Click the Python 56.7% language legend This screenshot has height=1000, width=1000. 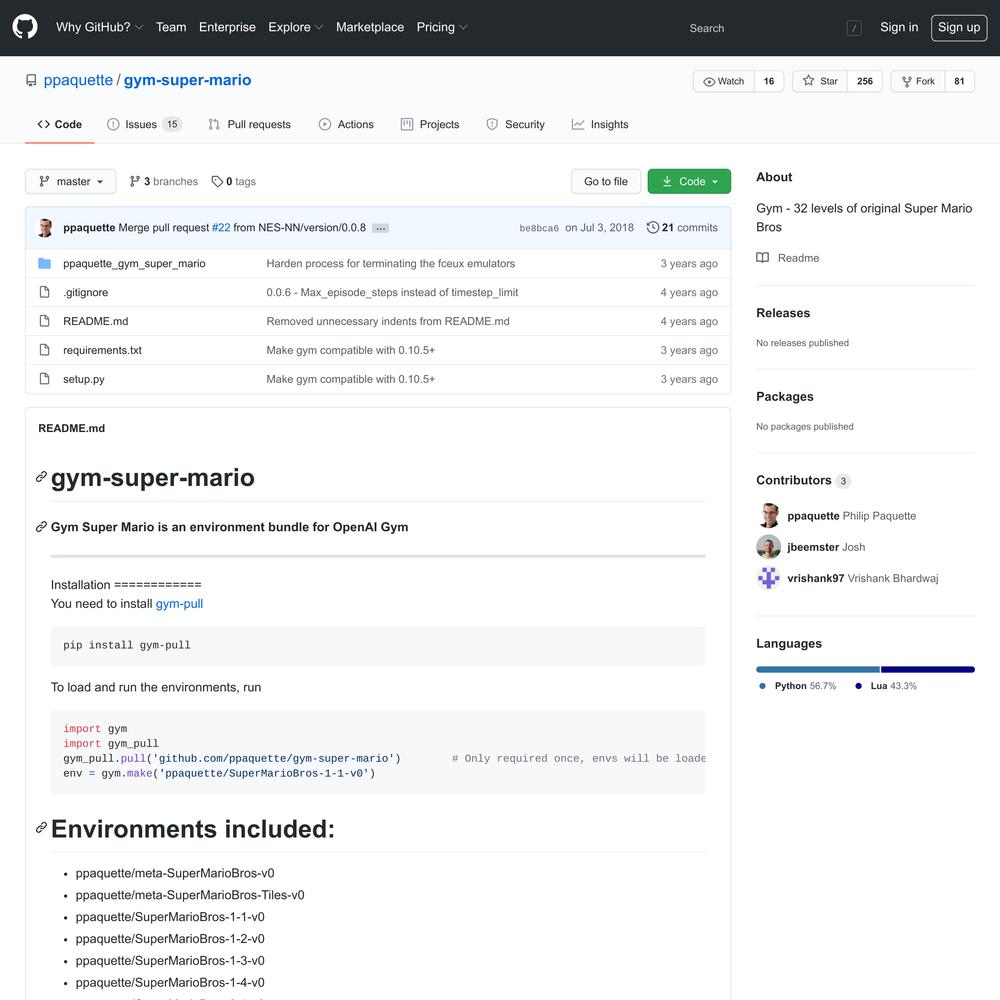798,686
